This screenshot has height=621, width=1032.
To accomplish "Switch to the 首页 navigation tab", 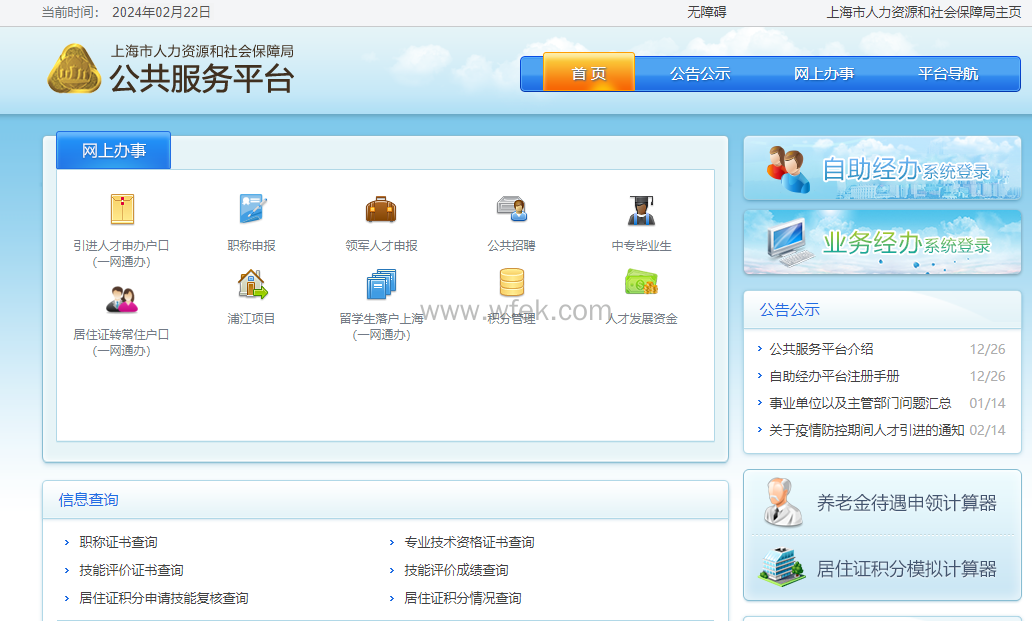I will [589, 73].
